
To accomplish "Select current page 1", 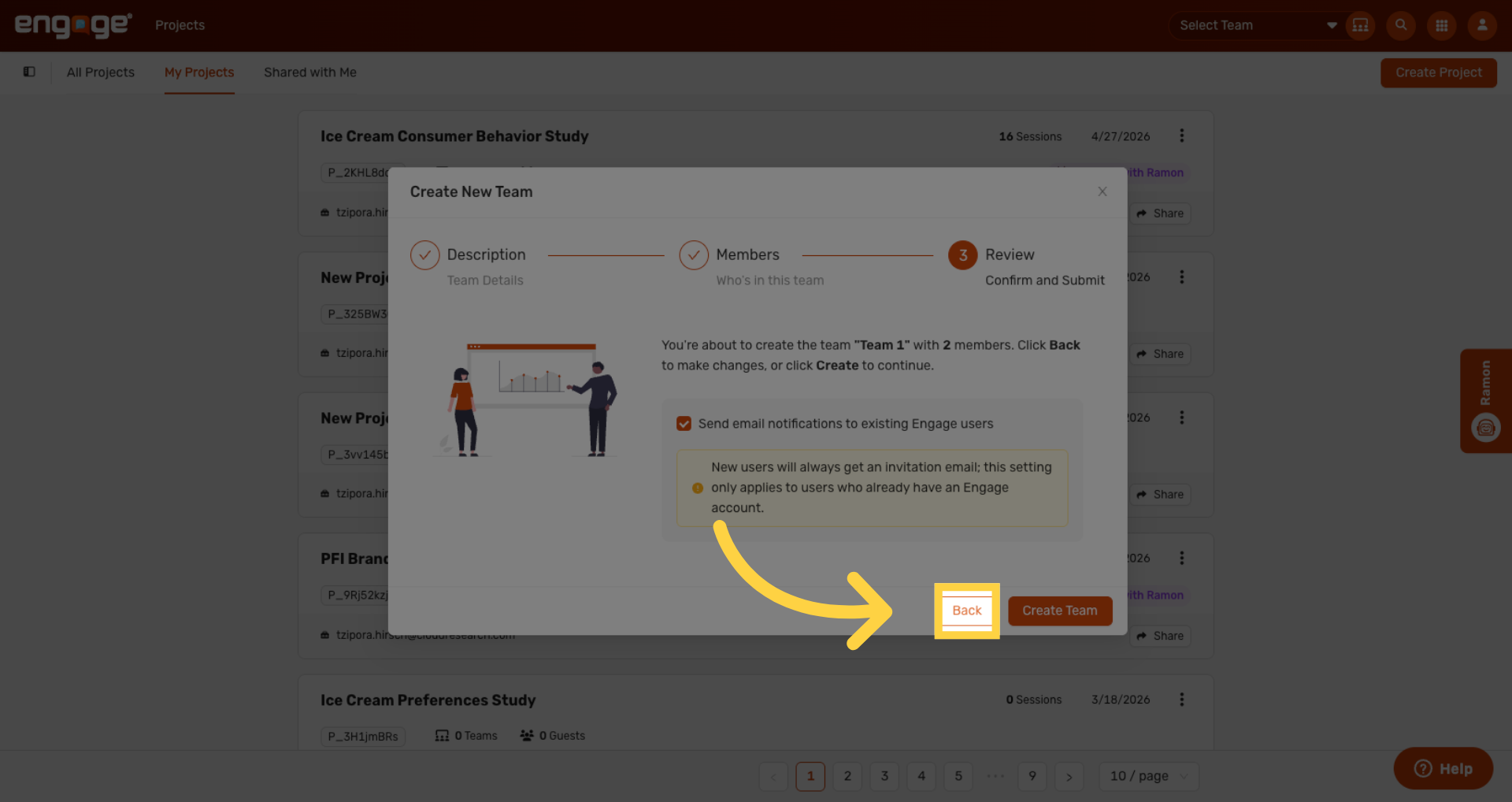I will click(810, 777).
